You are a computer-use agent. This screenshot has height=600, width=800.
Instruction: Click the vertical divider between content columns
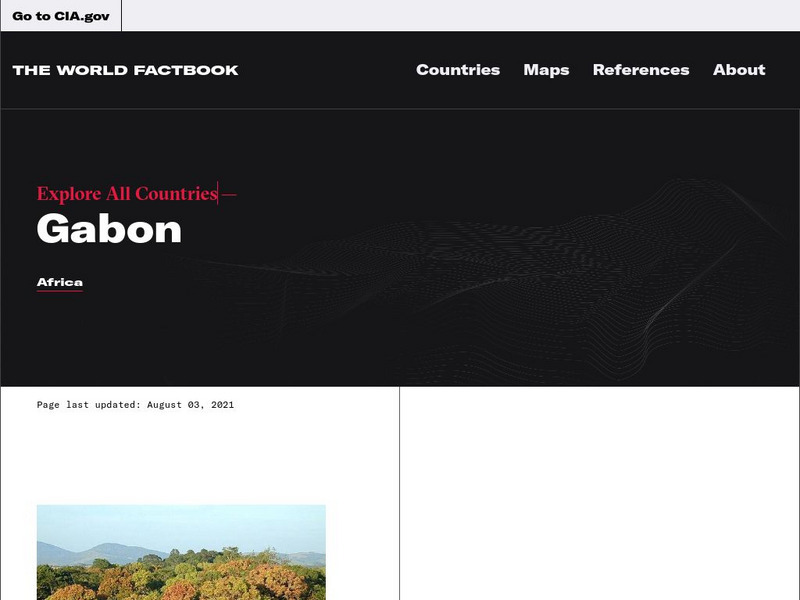399,493
